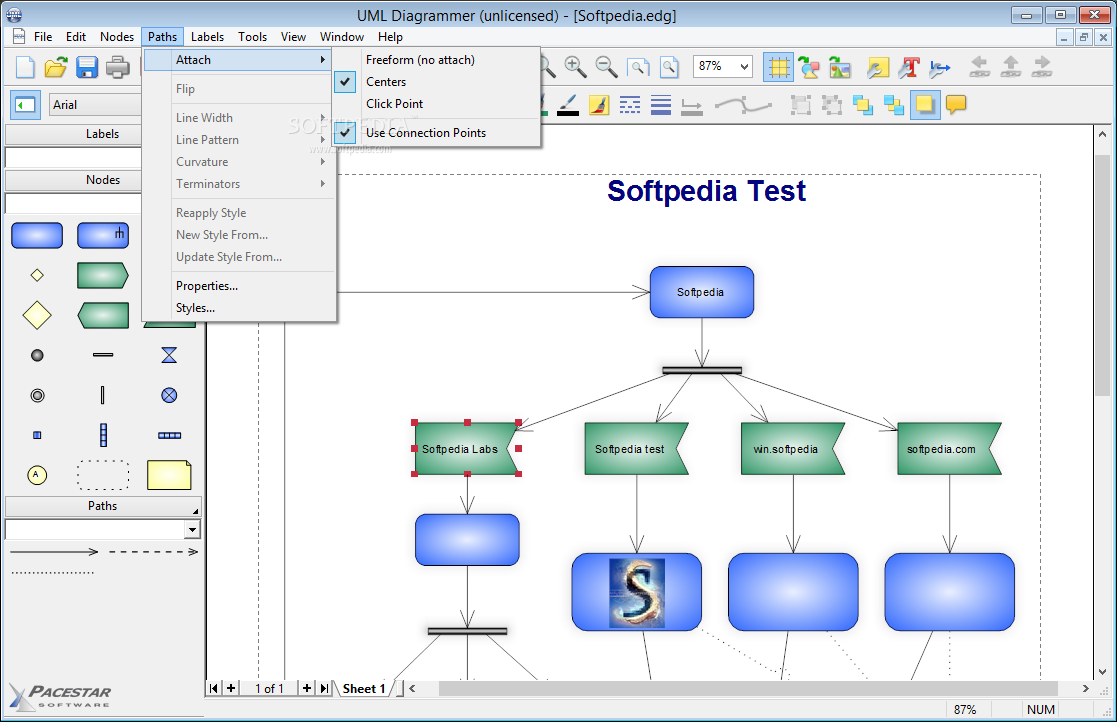Image resolution: width=1117 pixels, height=722 pixels.
Task: Choose the dashed line pattern icon
Action: 630,105
